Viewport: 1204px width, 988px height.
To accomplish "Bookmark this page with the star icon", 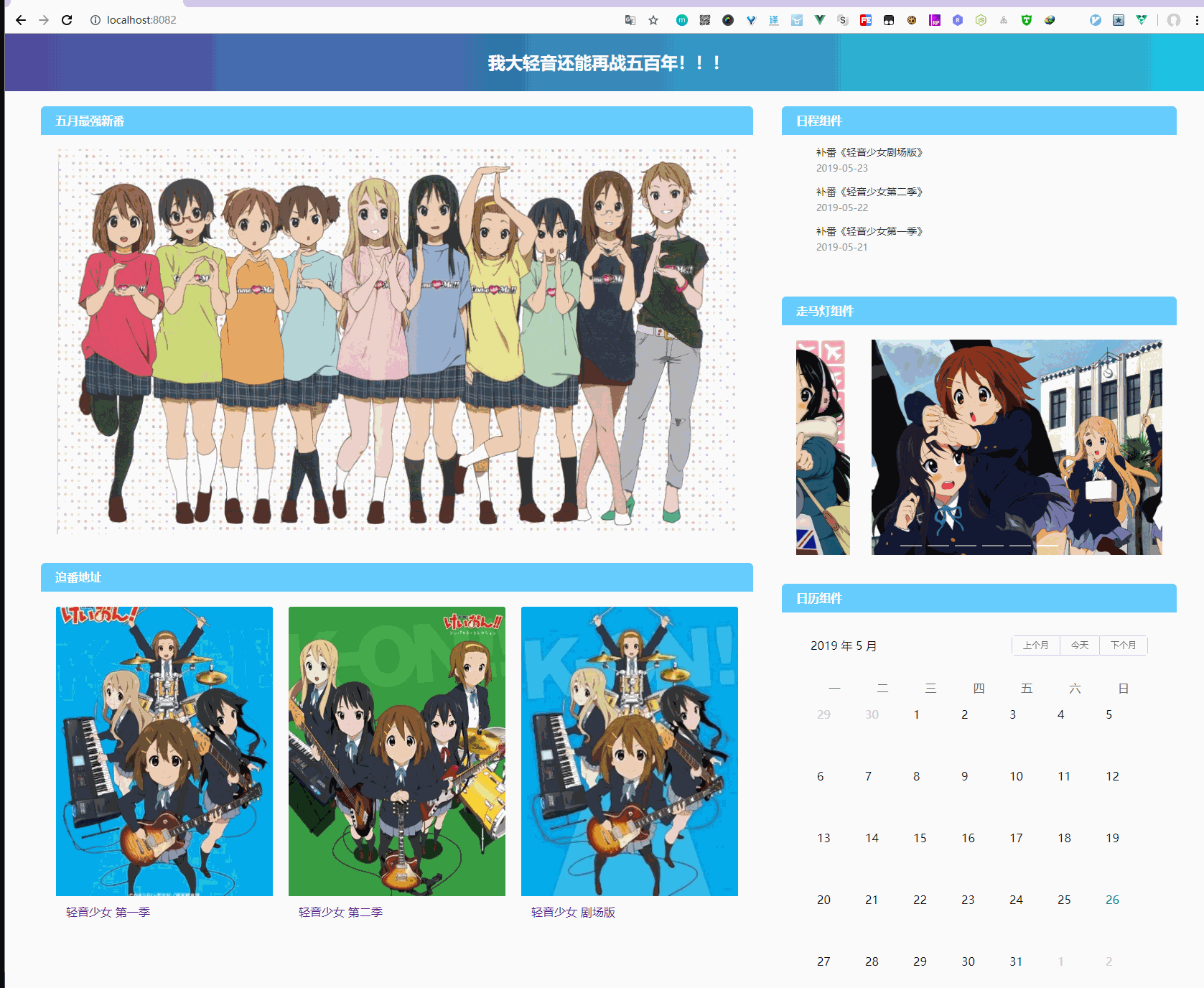I will [x=653, y=20].
